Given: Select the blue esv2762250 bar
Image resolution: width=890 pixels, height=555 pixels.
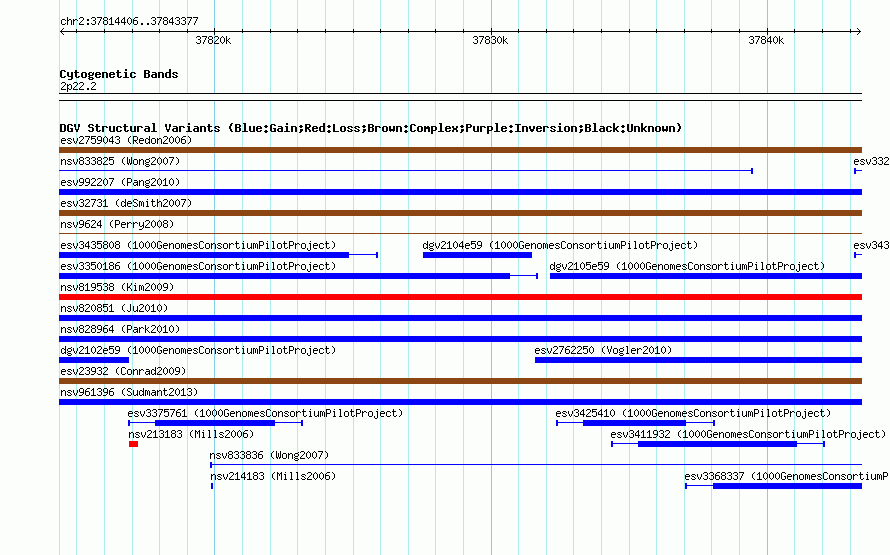Looking at the screenshot, I should tap(699, 360).
